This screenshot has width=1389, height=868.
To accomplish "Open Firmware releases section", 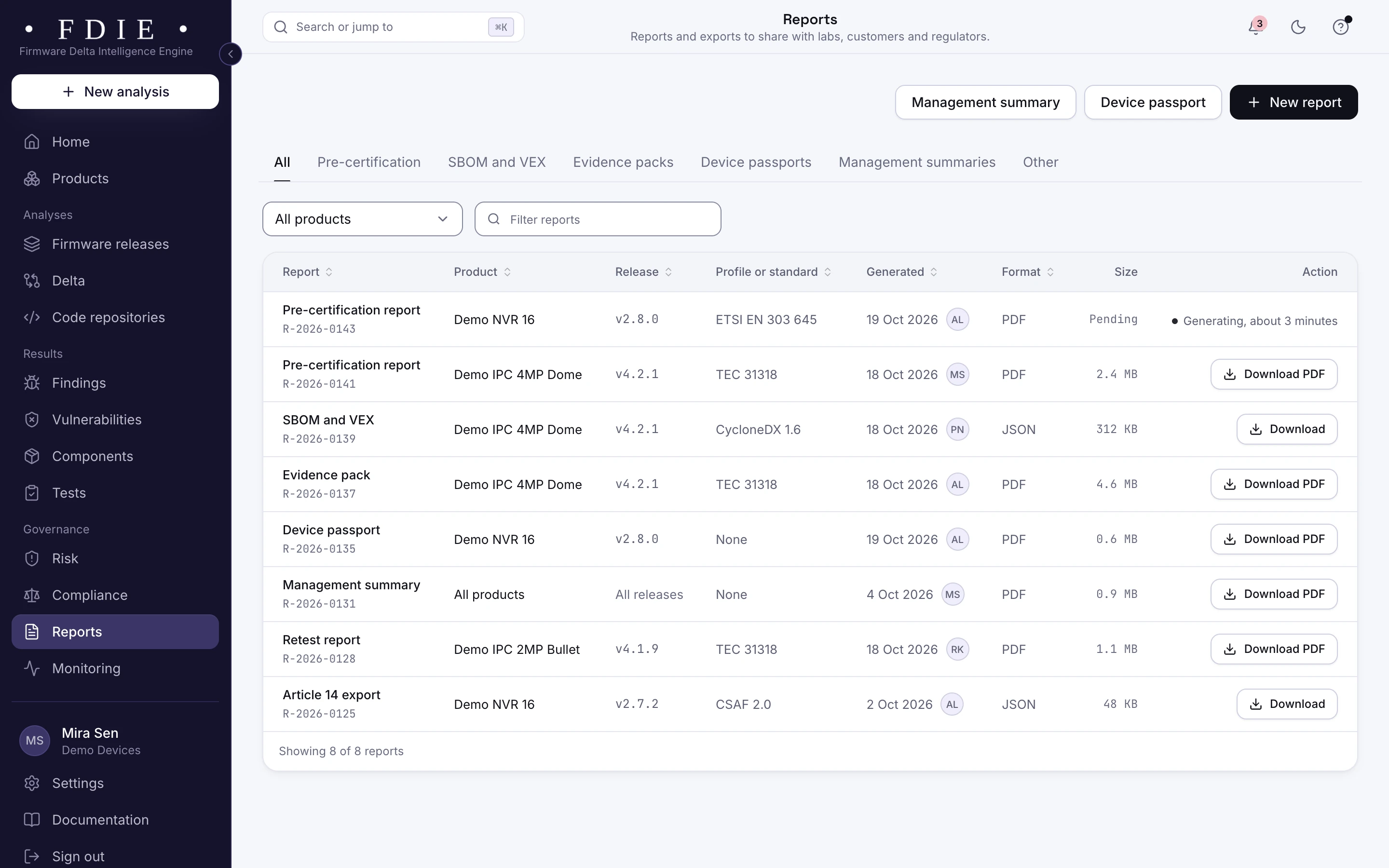I will tap(115, 244).
